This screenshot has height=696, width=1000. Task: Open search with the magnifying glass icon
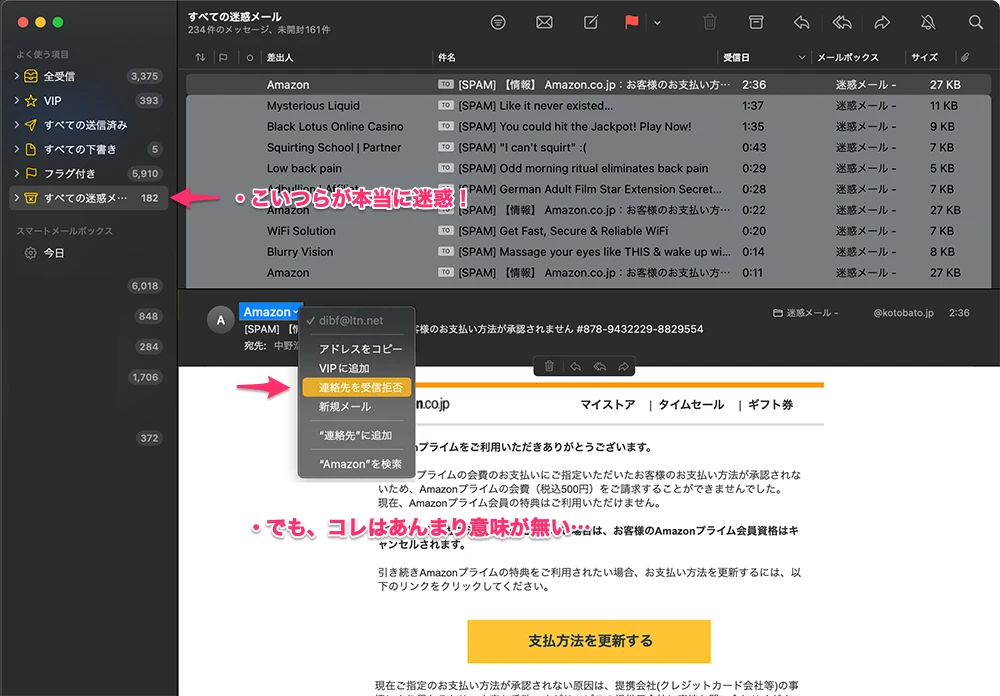(x=976, y=22)
